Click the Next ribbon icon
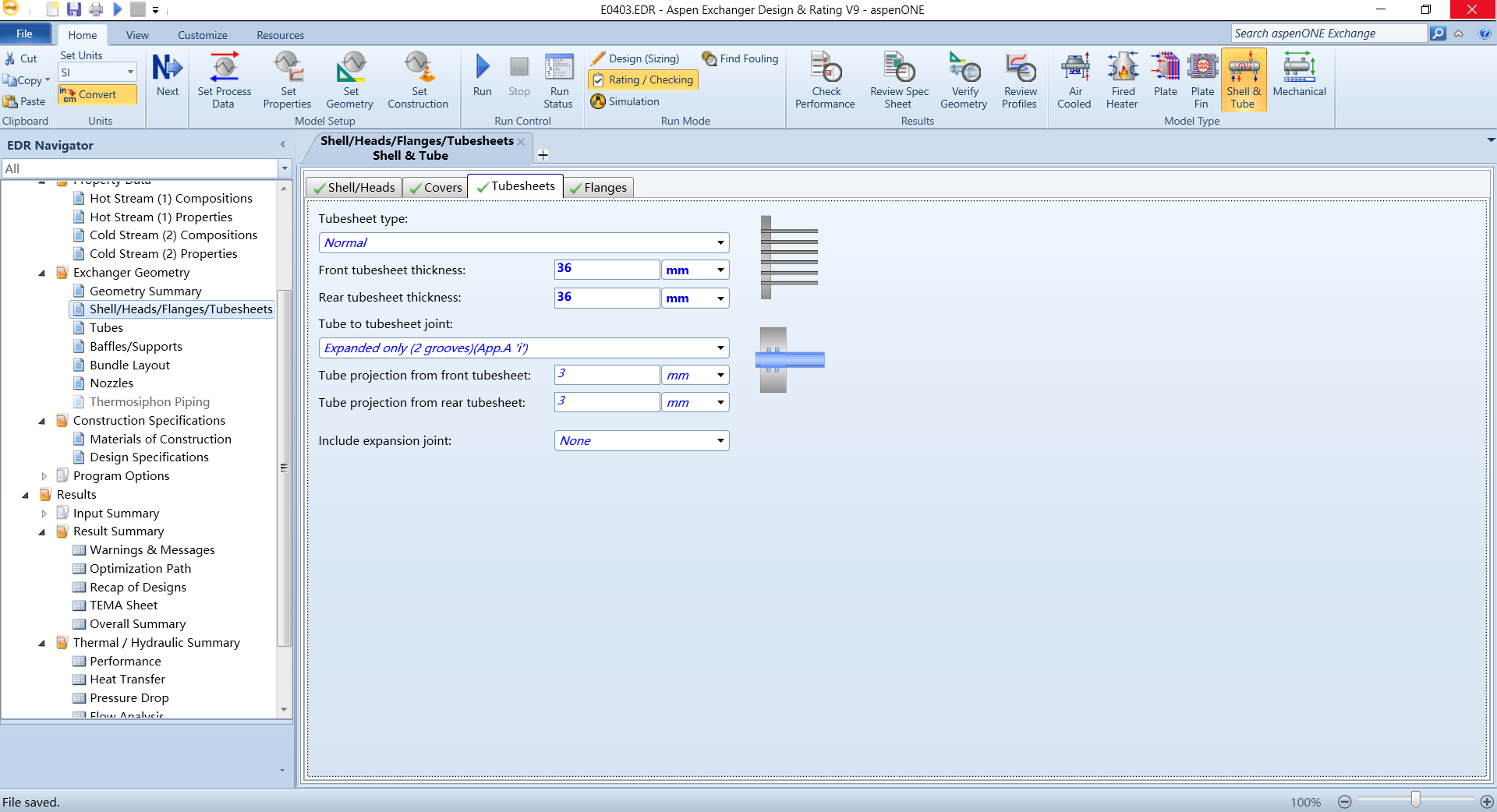 [167, 76]
